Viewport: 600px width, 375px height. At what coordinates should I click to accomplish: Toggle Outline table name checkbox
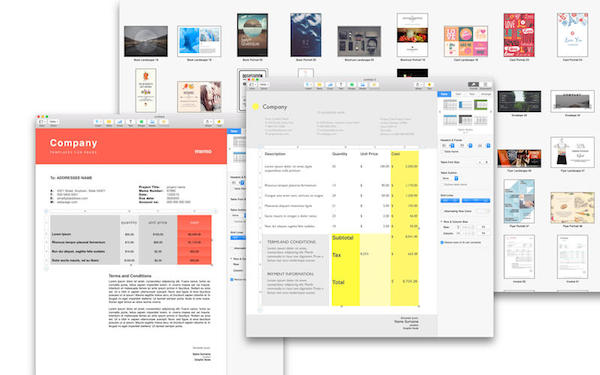[442, 184]
